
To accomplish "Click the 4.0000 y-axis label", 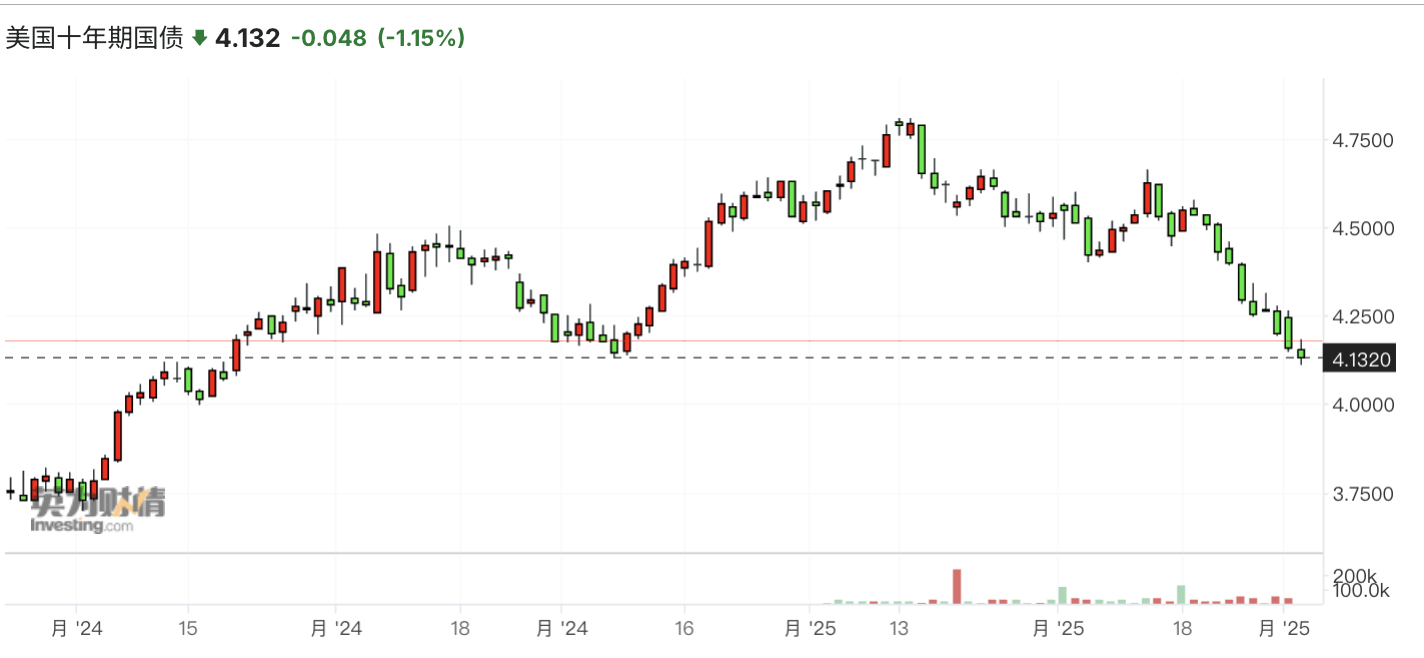I will tap(1362, 405).
